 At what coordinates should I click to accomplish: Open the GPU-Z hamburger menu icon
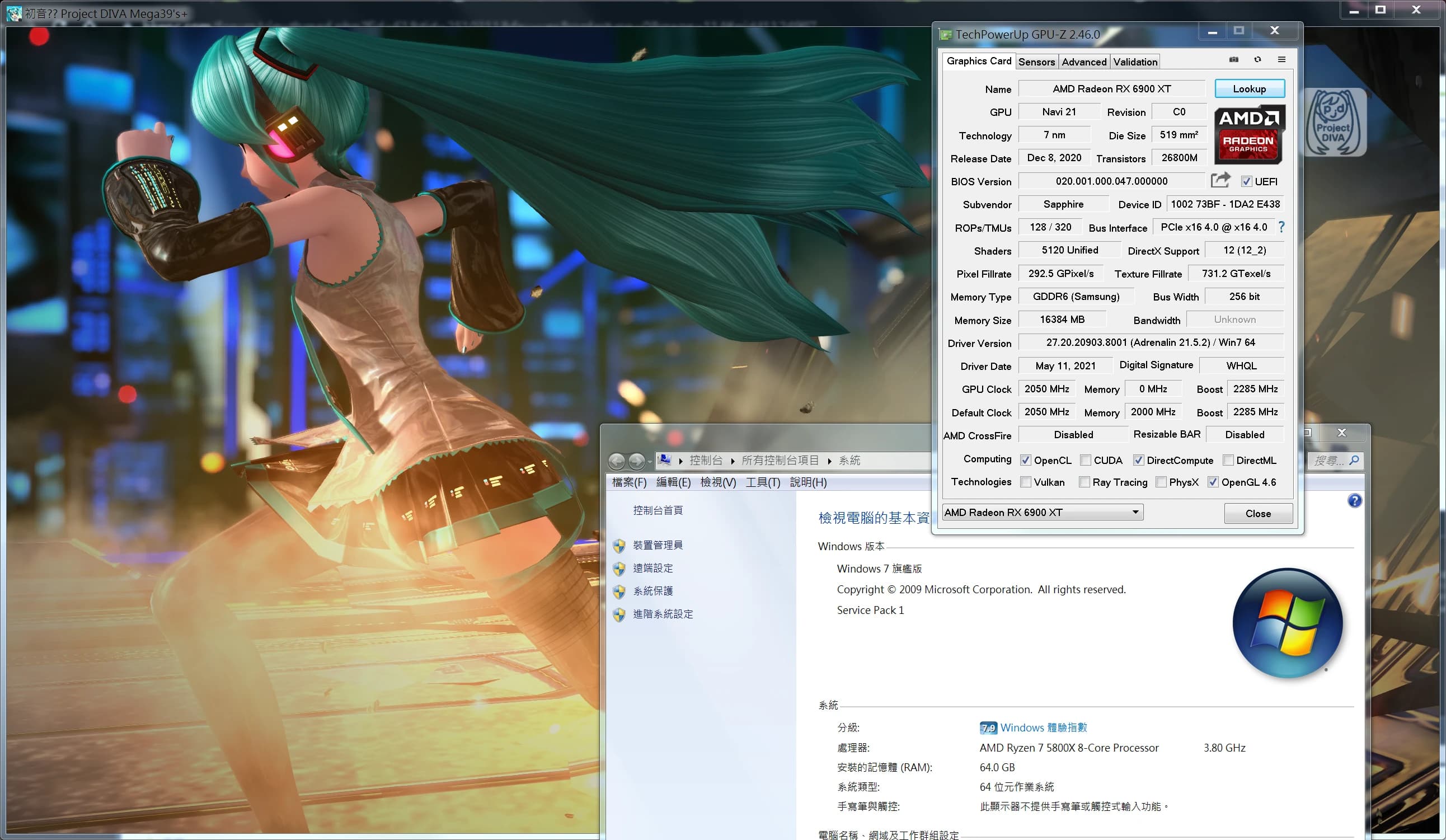tap(1281, 60)
